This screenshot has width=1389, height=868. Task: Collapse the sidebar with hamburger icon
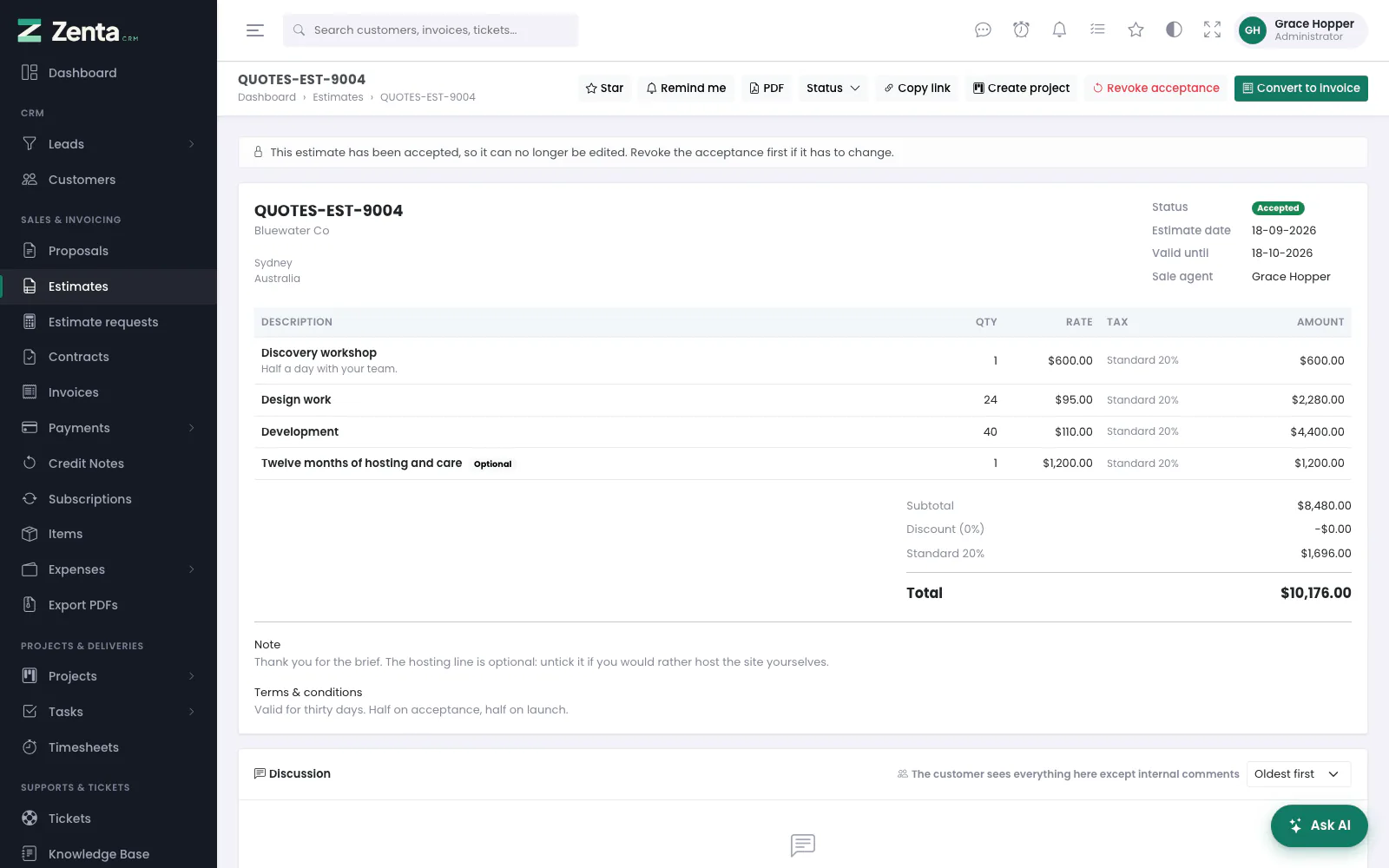tap(255, 30)
